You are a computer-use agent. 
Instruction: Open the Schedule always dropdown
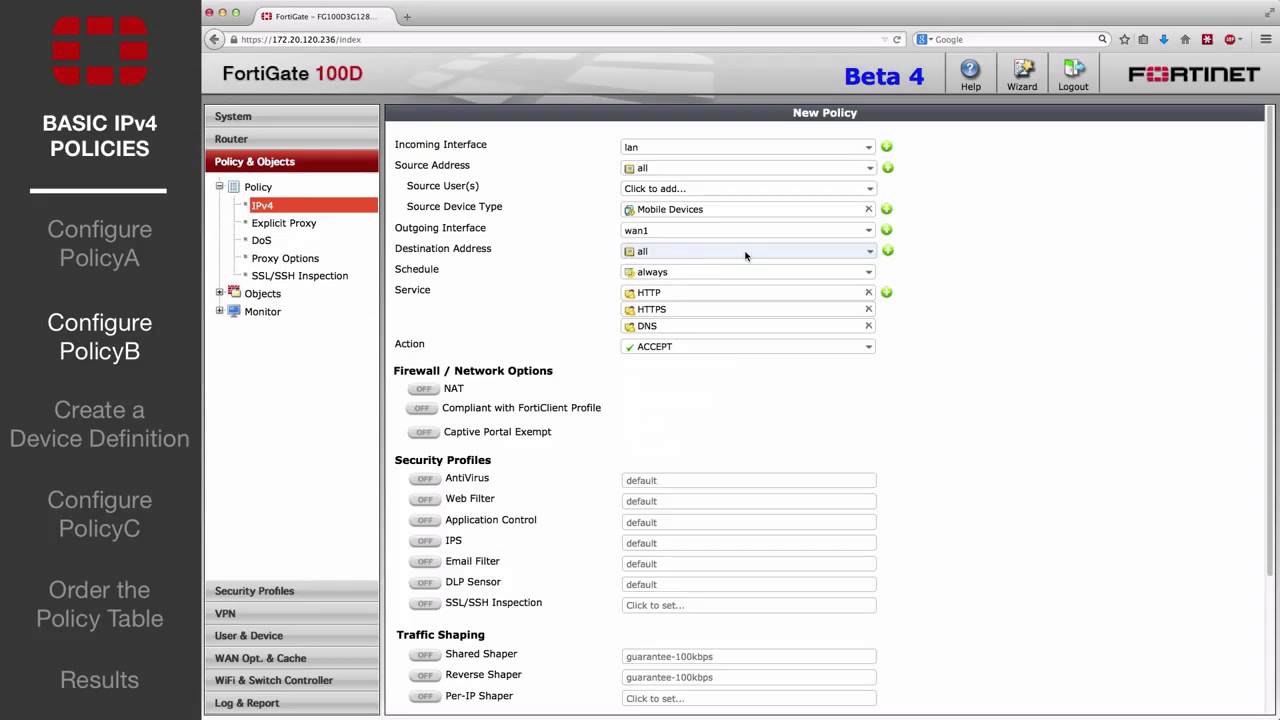pos(748,272)
